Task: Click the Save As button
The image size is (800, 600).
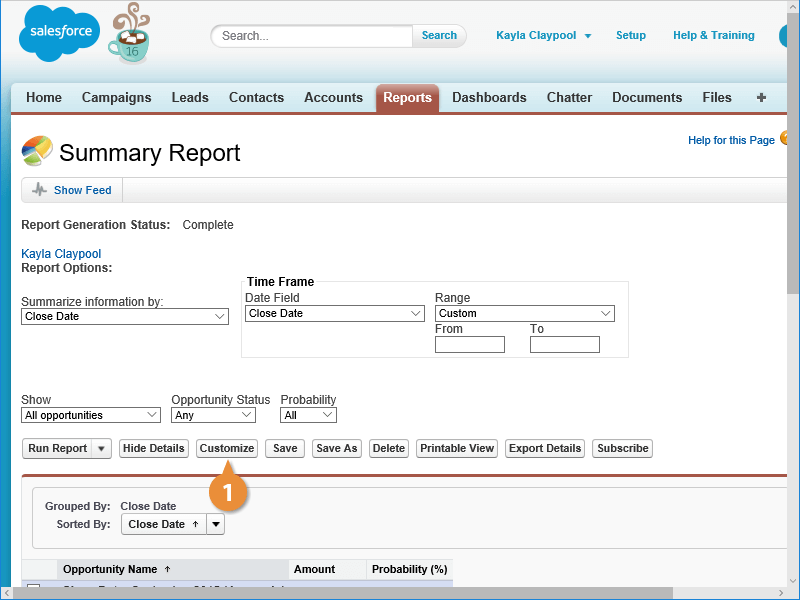Action: point(337,448)
